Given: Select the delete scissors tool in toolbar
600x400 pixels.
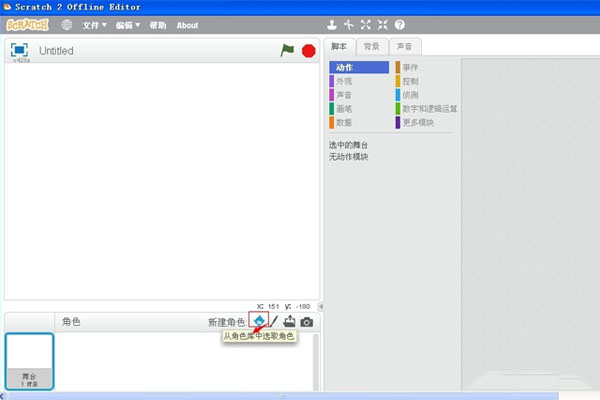Looking at the screenshot, I should [x=349, y=25].
